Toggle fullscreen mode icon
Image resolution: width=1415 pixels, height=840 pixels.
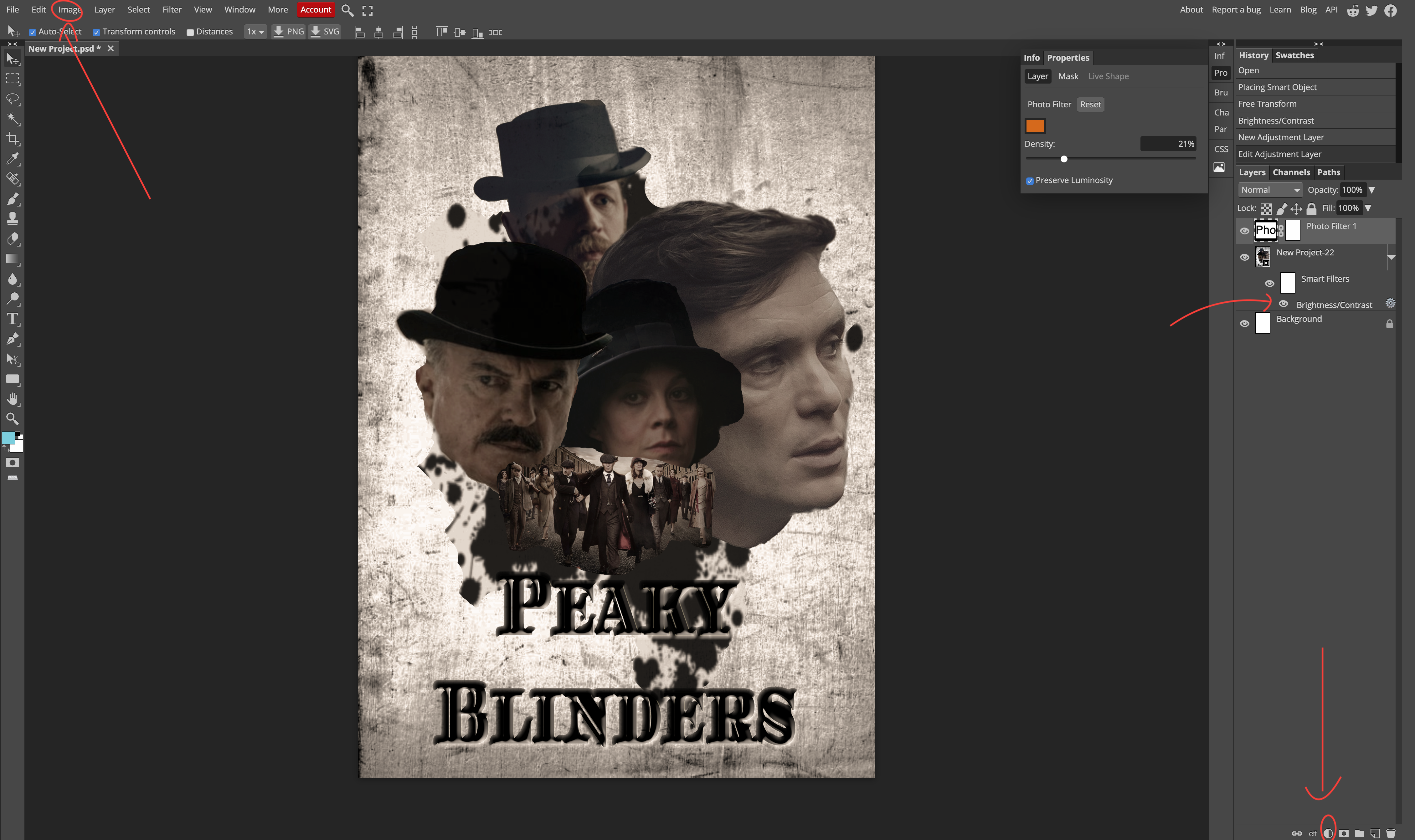point(368,10)
